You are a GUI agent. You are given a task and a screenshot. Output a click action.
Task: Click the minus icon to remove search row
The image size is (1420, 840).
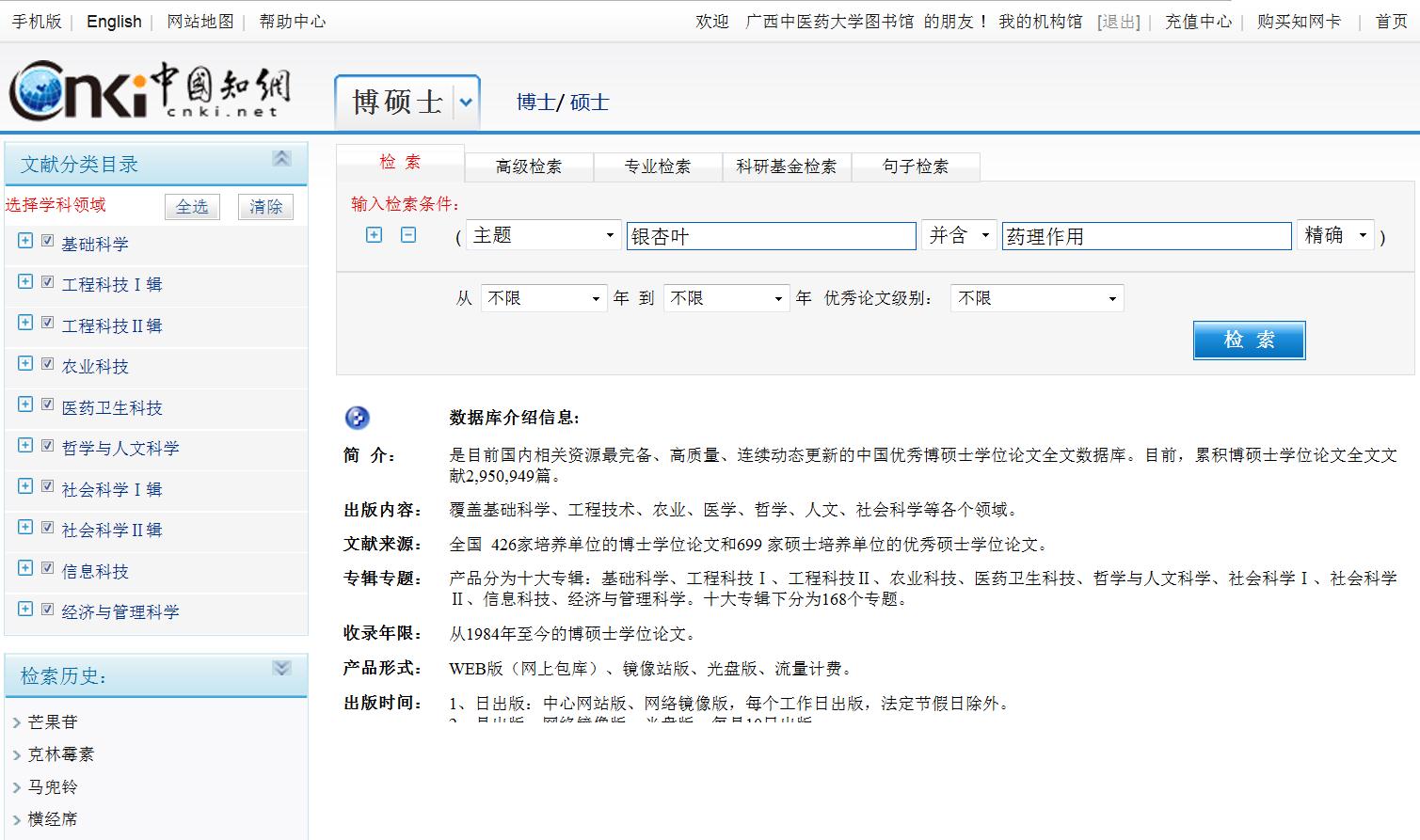point(408,235)
